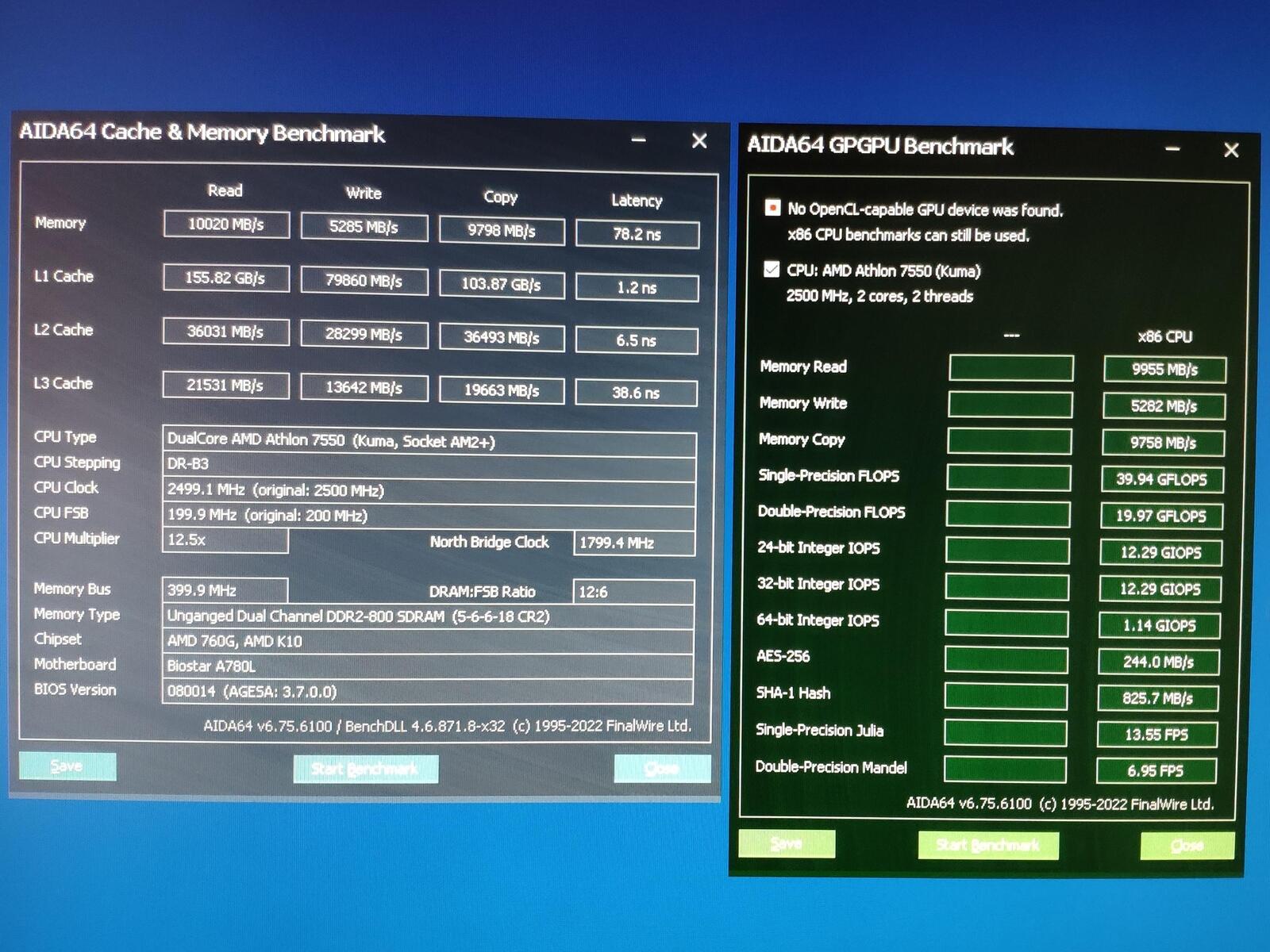
Task: Select L3 Cache Read value 21531 MB/s
Action: (225, 386)
